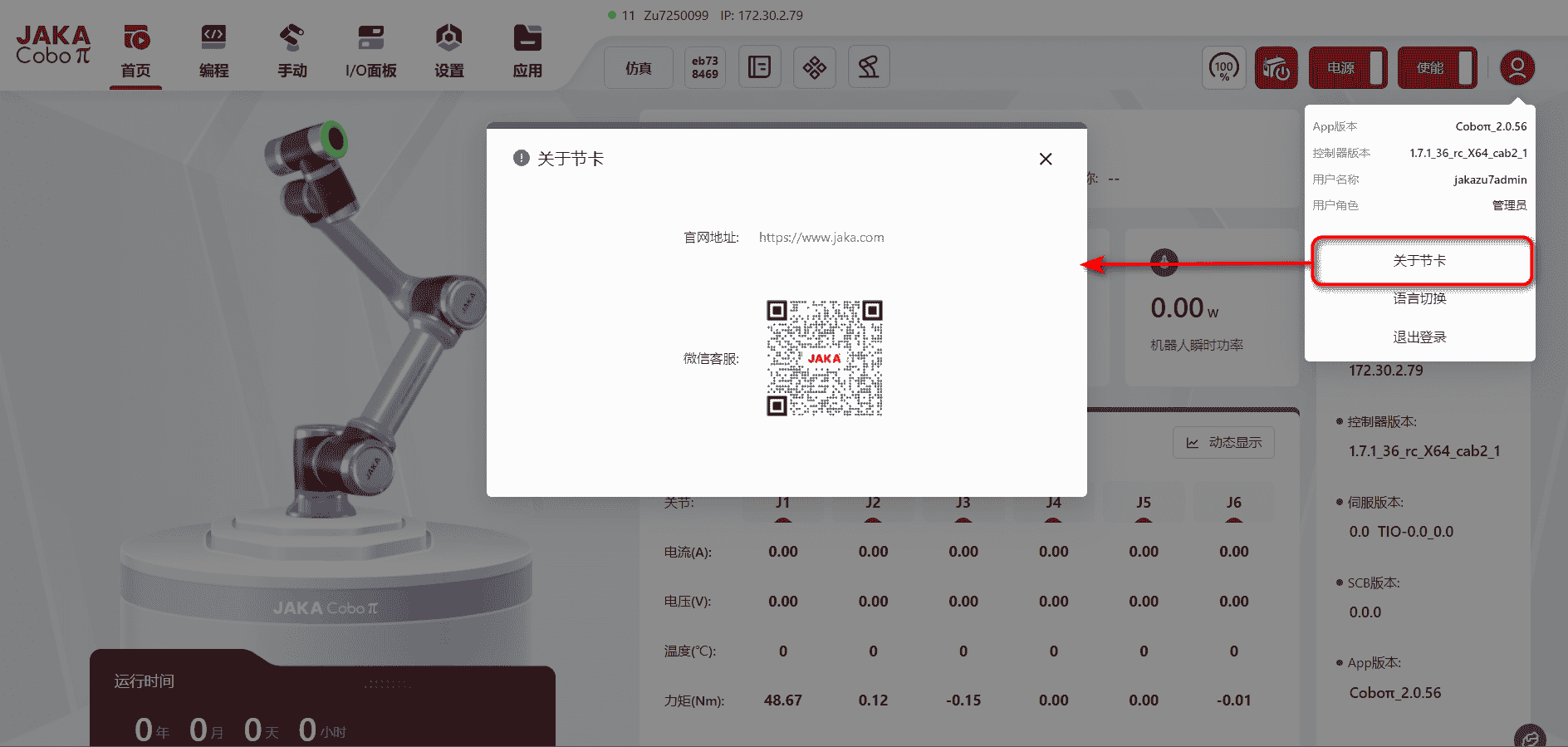1568x747 pixels.
Task: Open the 首页 home tab
Action: point(136,52)
